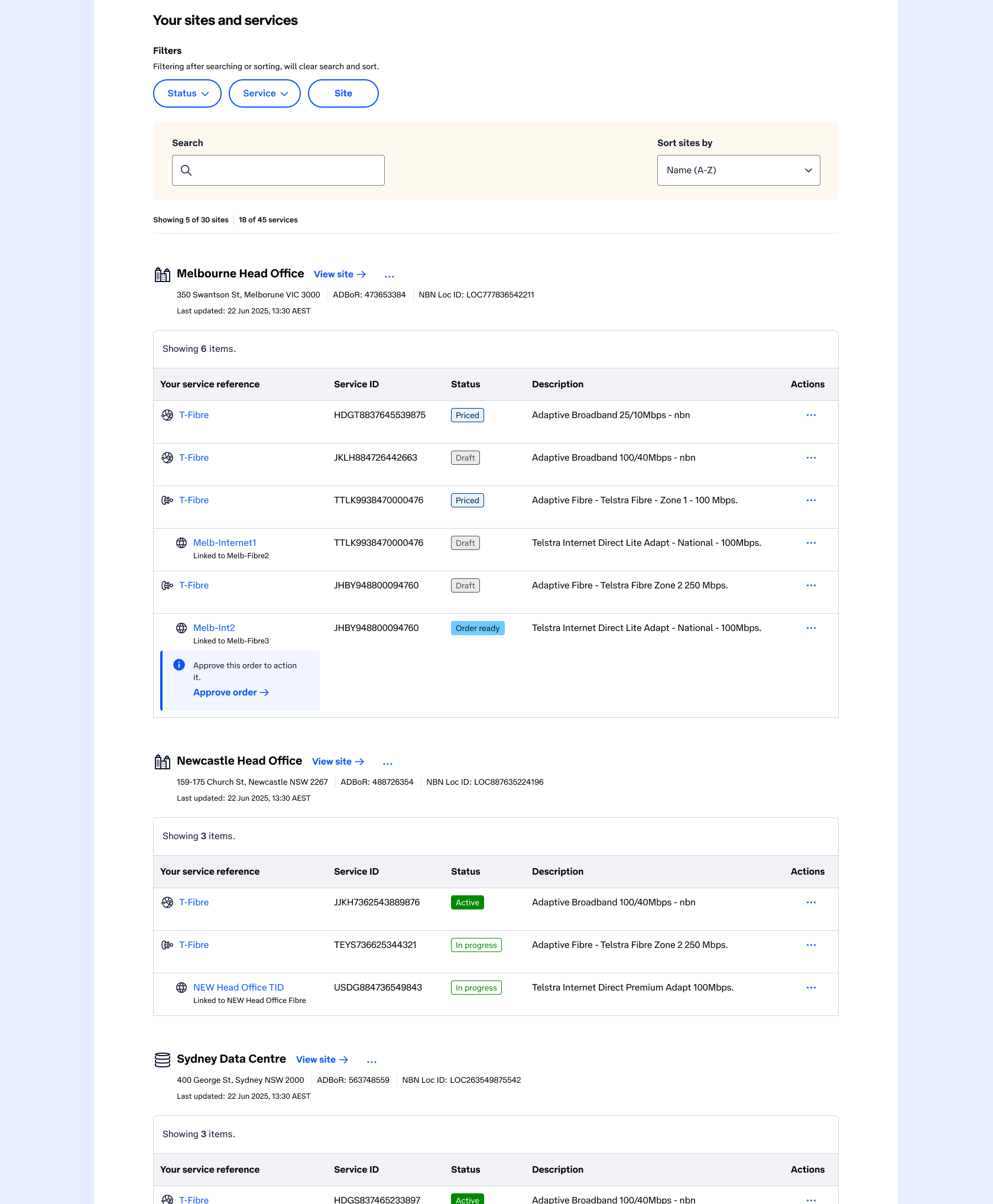The width and height of the screenshot is (993, 1204).
Task: Open actions menu for Melb-Int2 row
Action: point(811,628)
